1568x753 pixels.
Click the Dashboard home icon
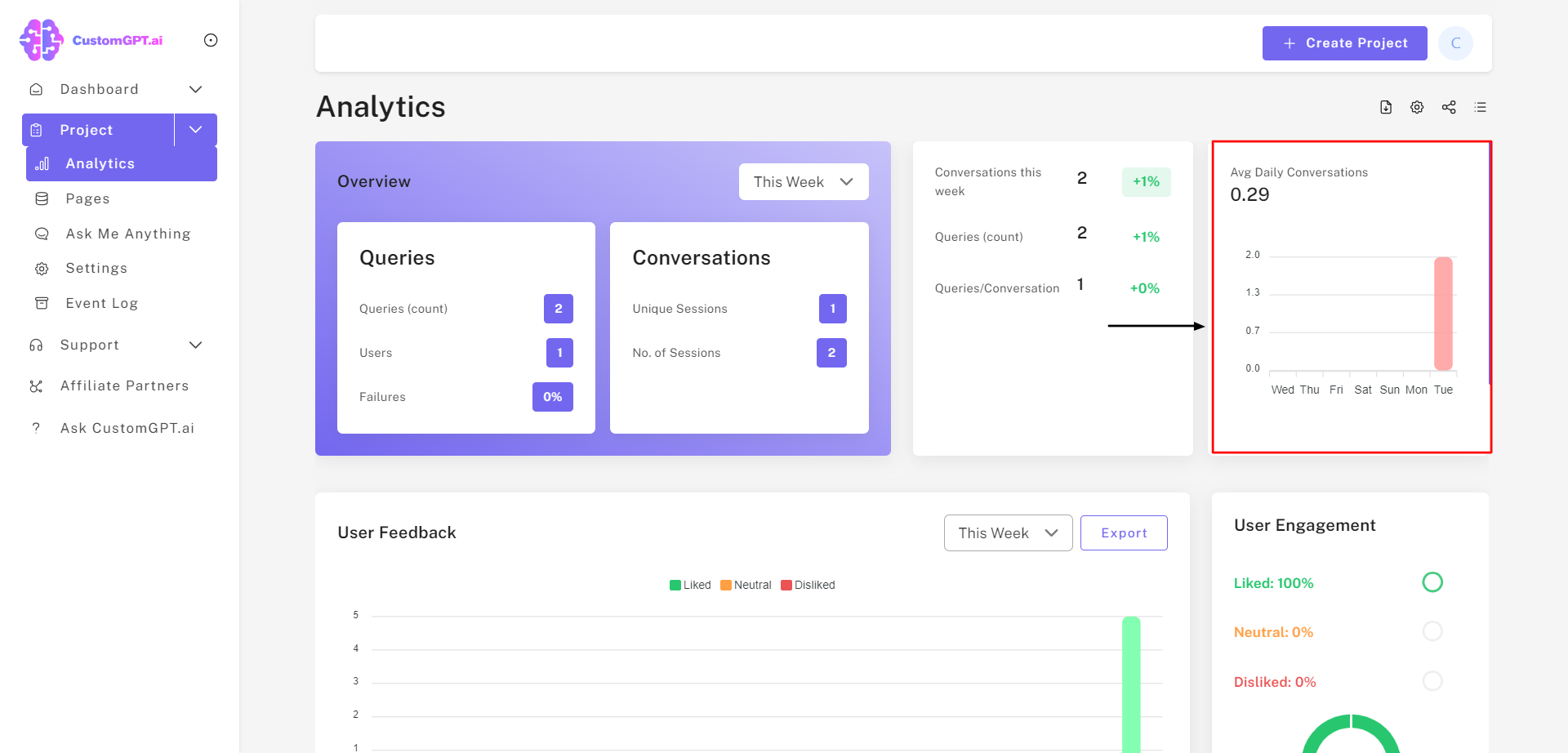[36, 89]
